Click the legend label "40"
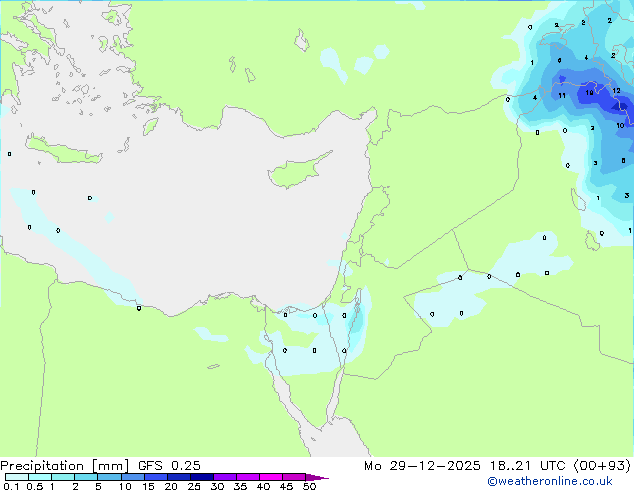The width and height of the screenshot is (634, 490). tap(263, 486)
